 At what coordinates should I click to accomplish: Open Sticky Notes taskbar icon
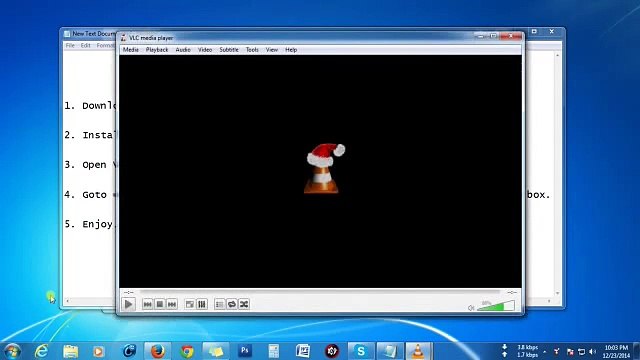pos(216,351)
